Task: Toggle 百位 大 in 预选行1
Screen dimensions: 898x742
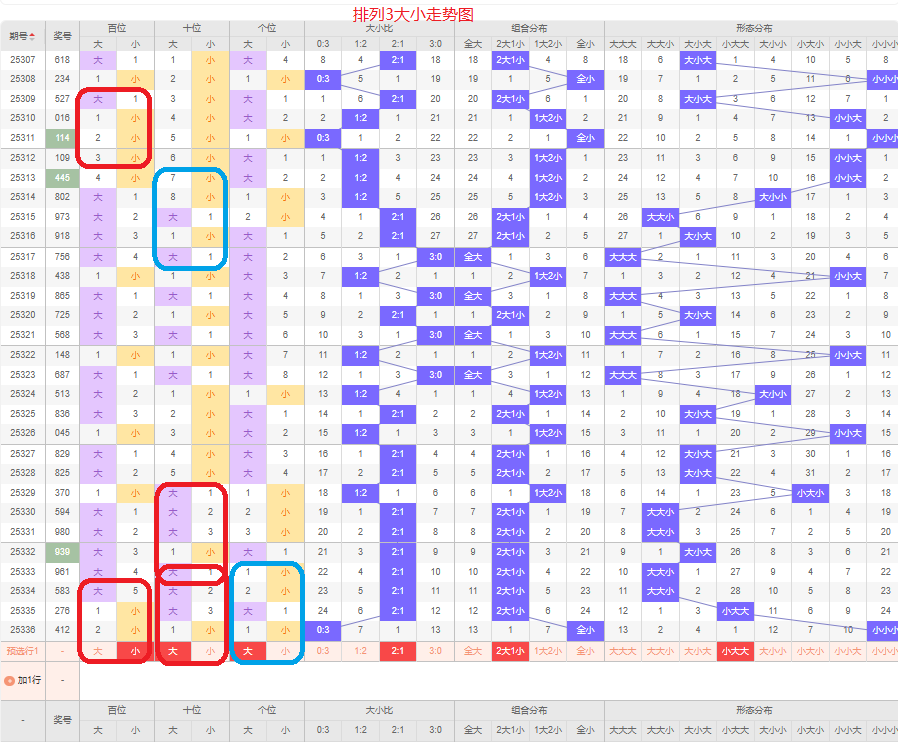Action: point(98,651)
